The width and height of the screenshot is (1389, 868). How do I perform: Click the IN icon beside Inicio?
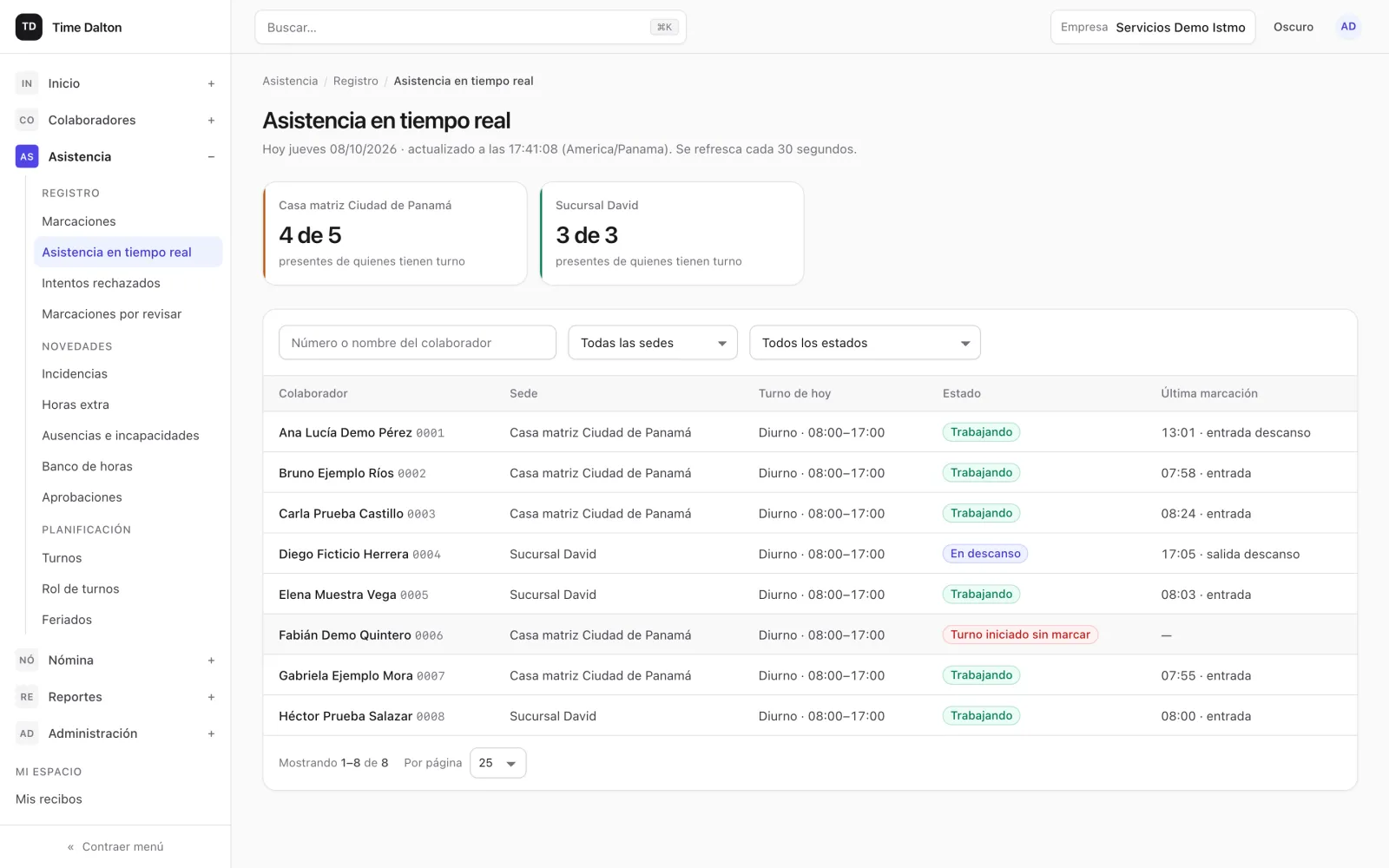tap(27, 83)
